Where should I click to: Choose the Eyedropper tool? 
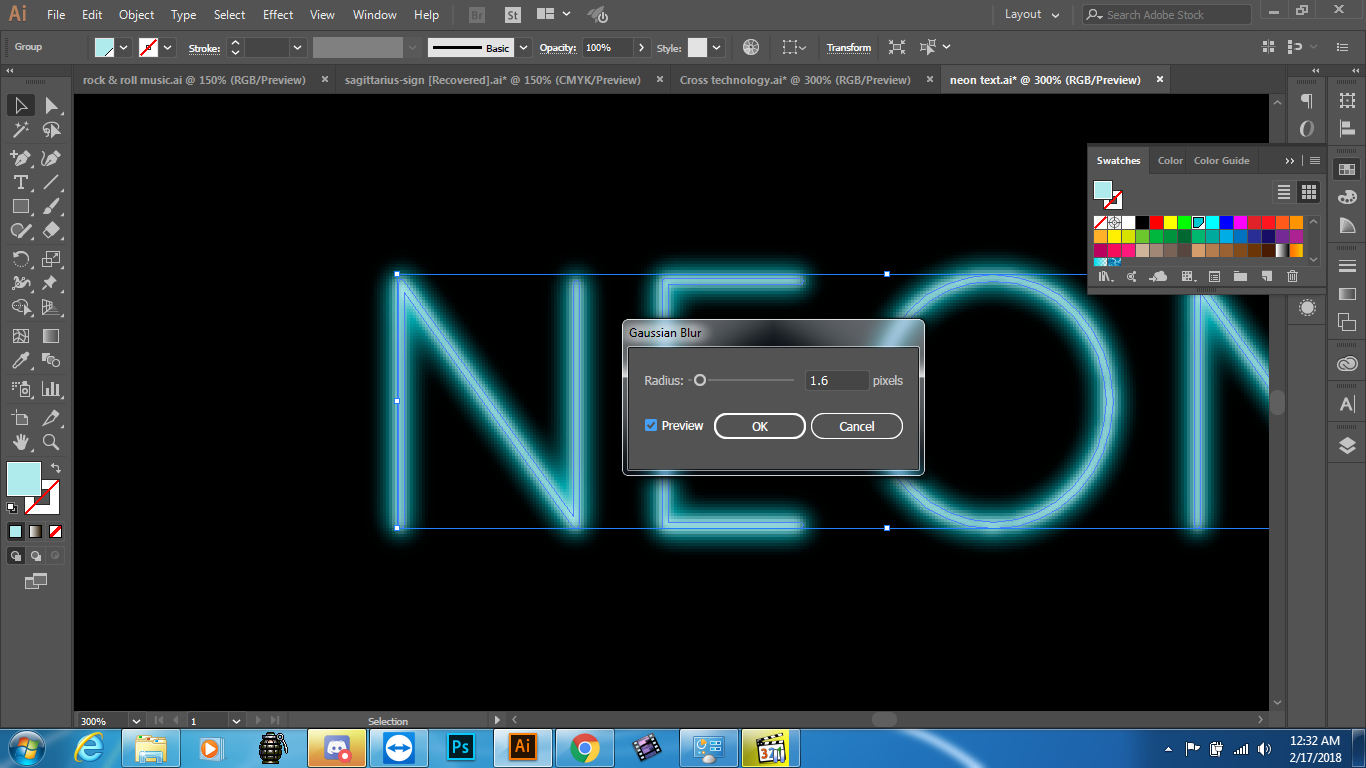click(20, 361)
